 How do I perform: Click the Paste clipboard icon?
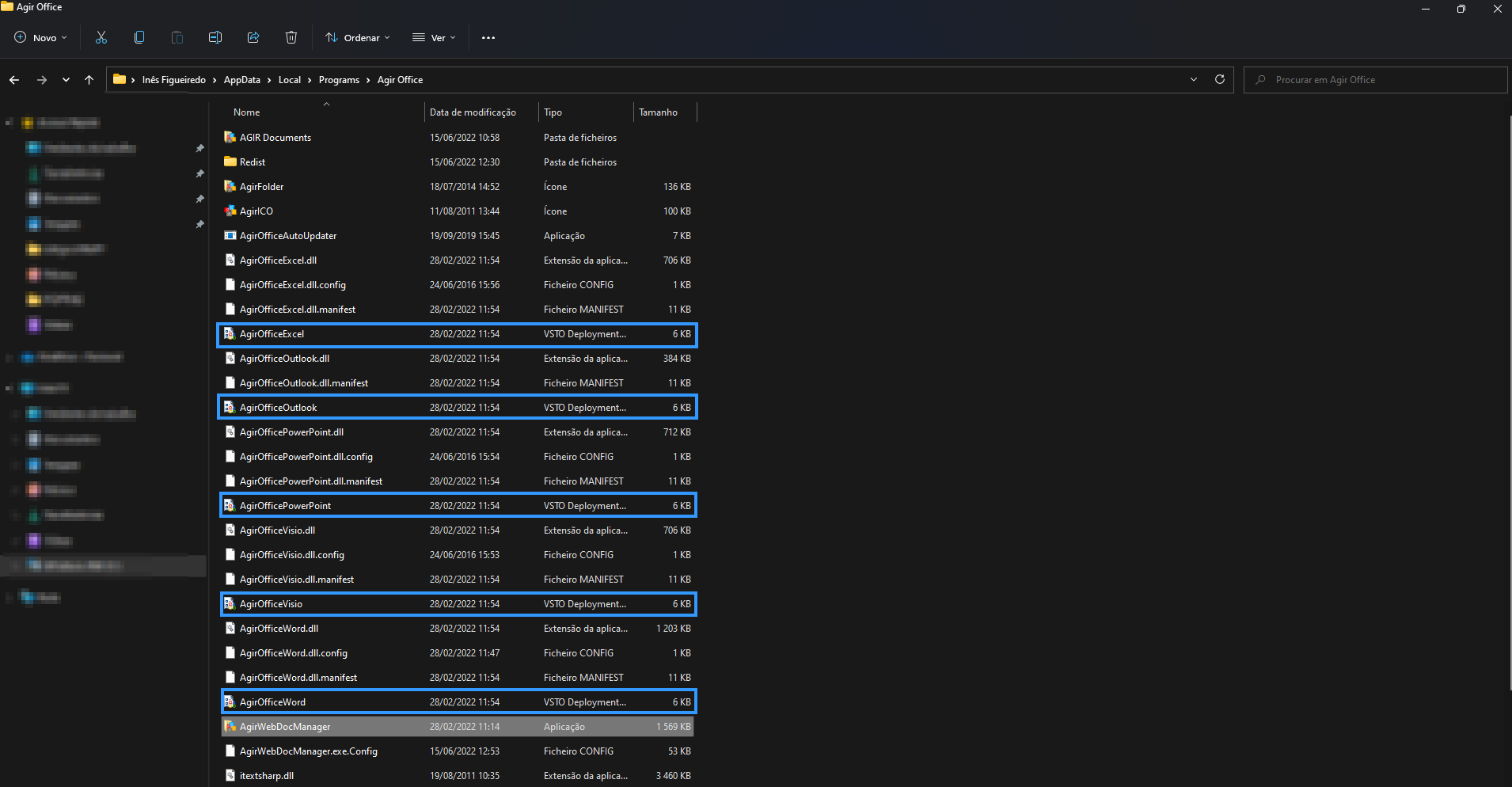(177, 37)
